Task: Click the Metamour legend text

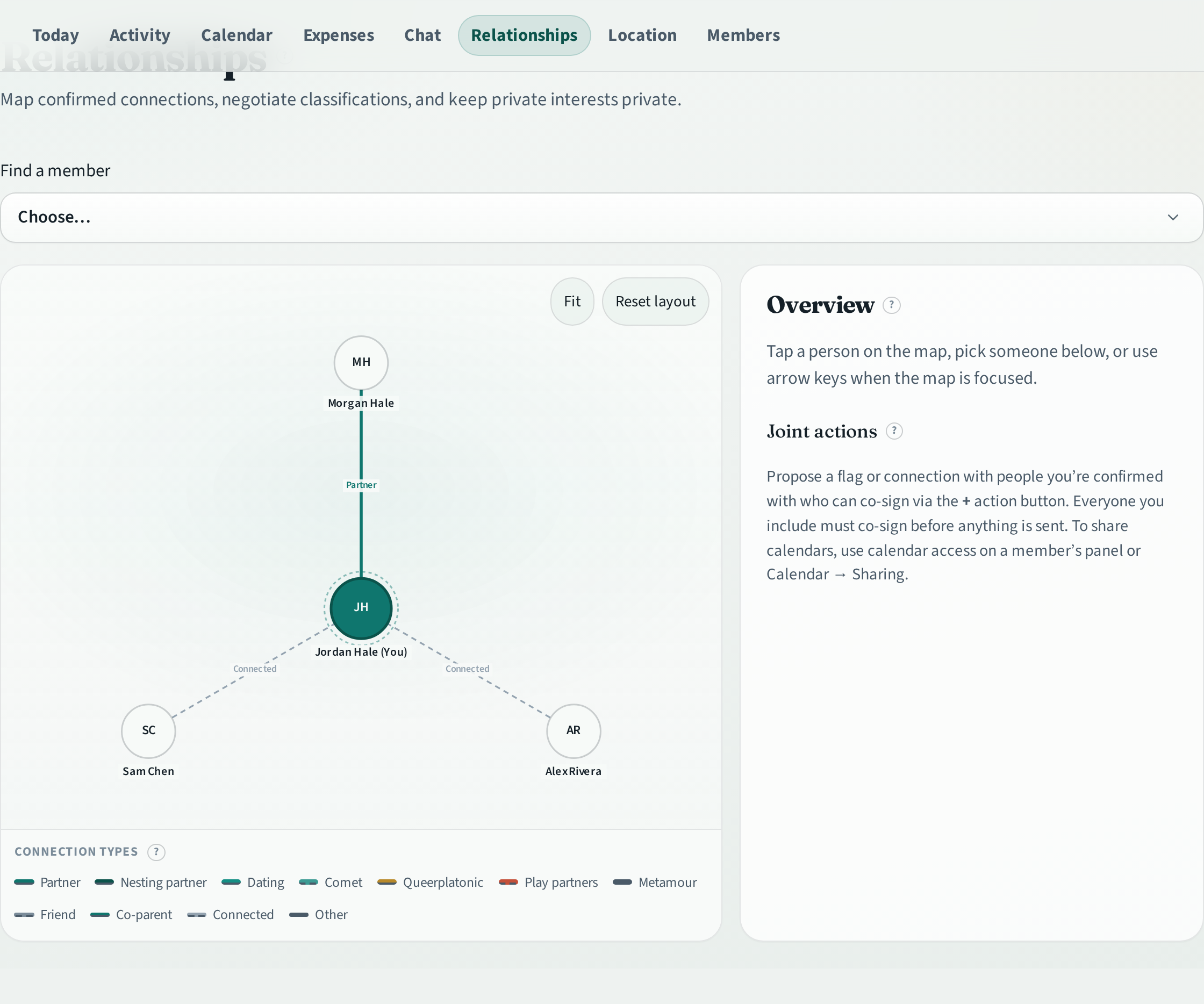Action: (668, 883)
